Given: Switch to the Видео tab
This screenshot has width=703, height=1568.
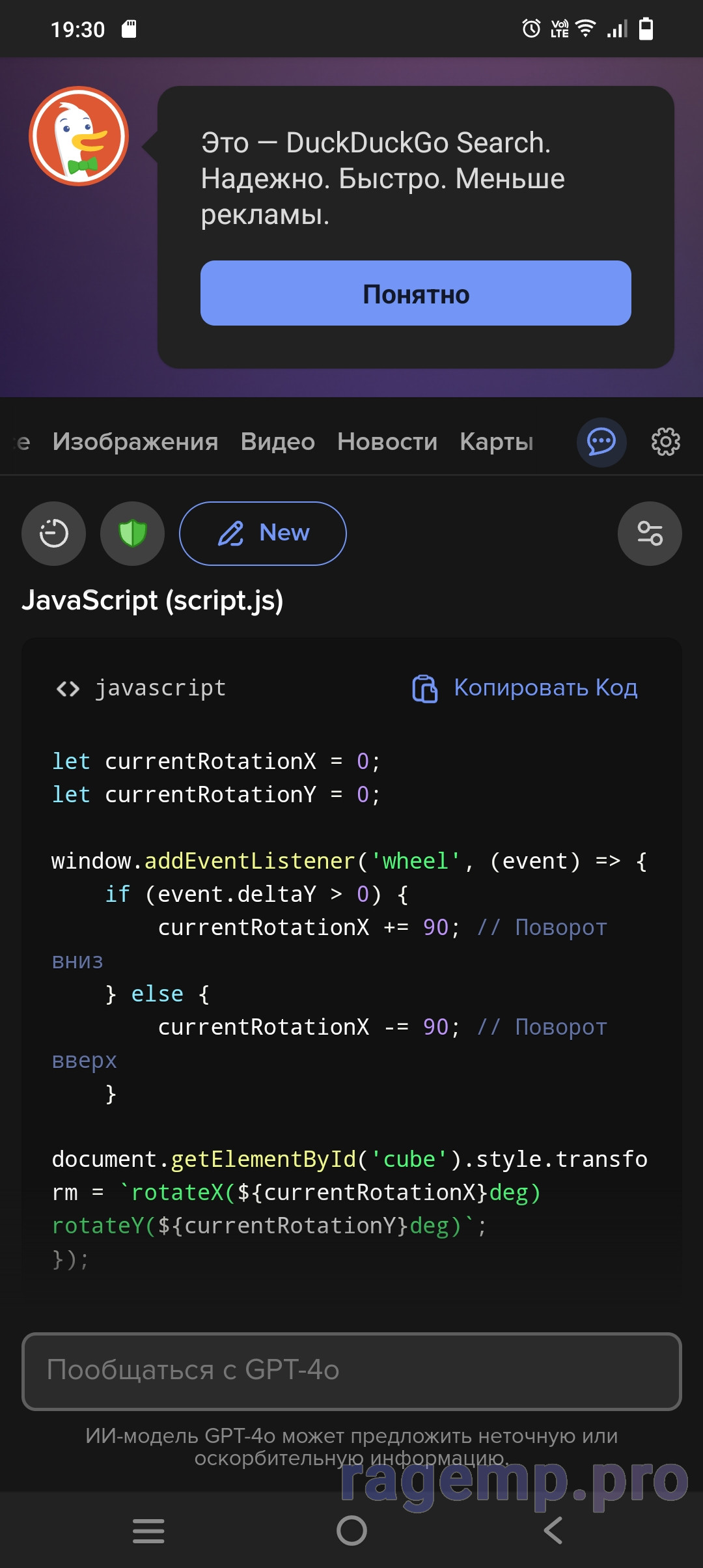Looking at the screenshot, I should [278, 442].
